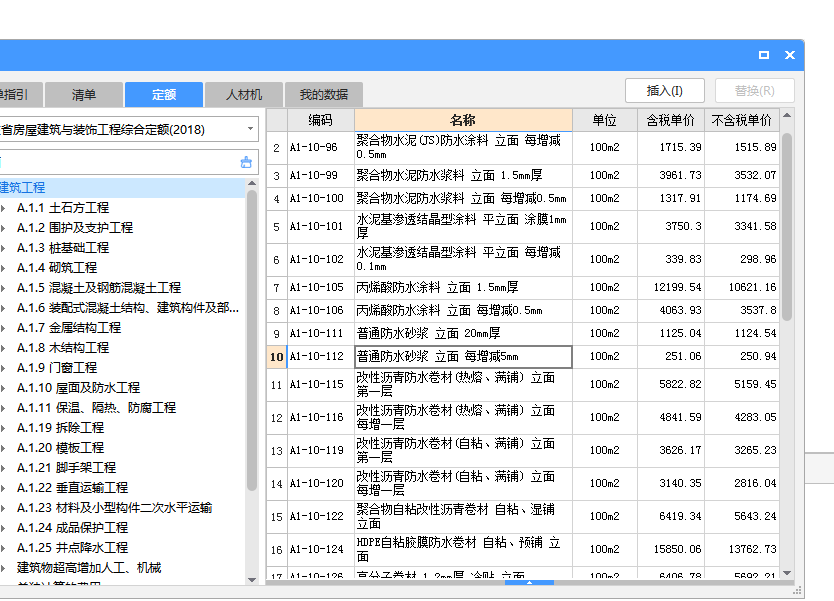Screen dimensions: 834x601
Task: Click the clear search broom icon
Action: coord(246,162)
